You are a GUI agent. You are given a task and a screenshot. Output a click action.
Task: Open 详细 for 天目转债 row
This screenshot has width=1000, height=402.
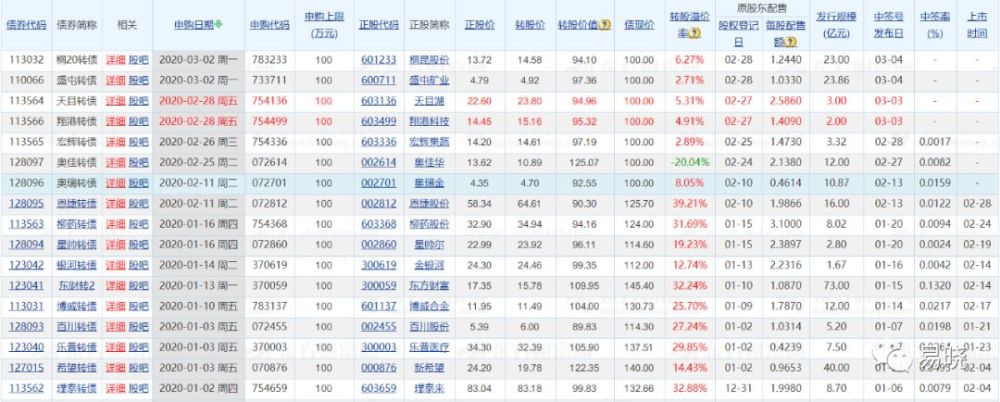115,101
